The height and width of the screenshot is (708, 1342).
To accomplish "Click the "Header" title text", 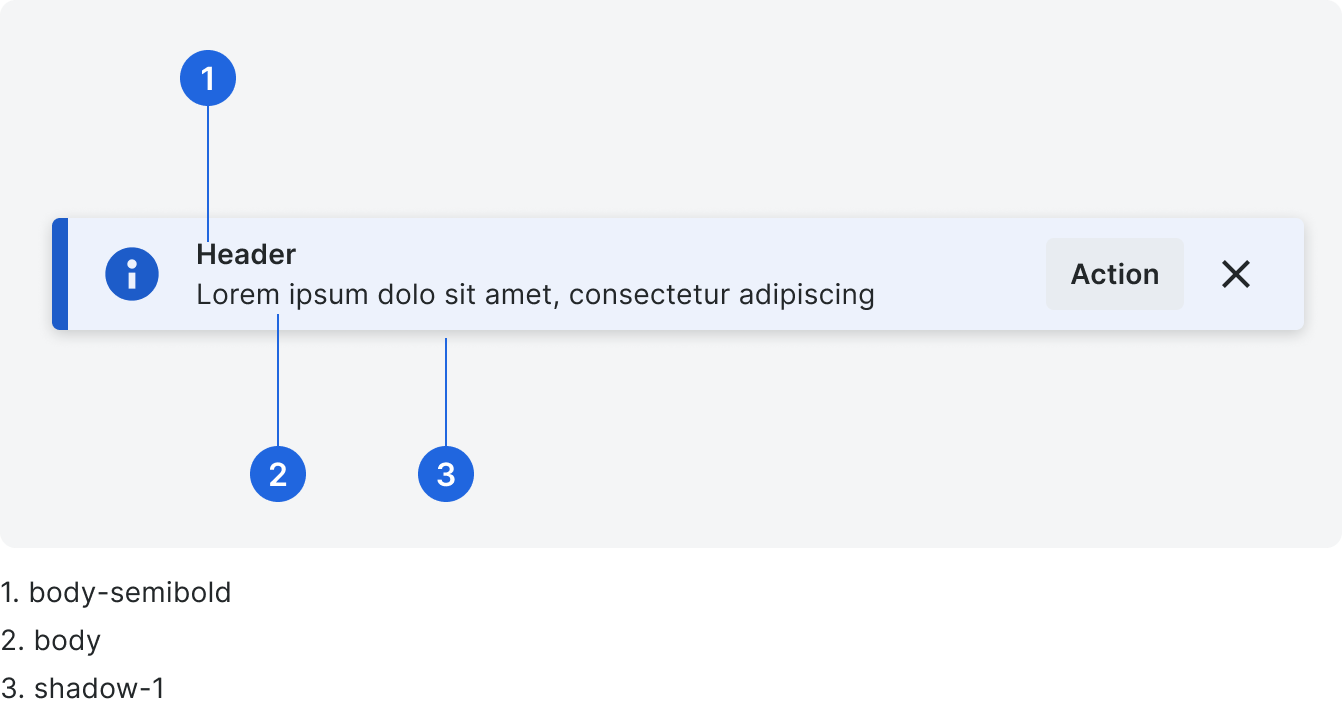I will 246,255.
